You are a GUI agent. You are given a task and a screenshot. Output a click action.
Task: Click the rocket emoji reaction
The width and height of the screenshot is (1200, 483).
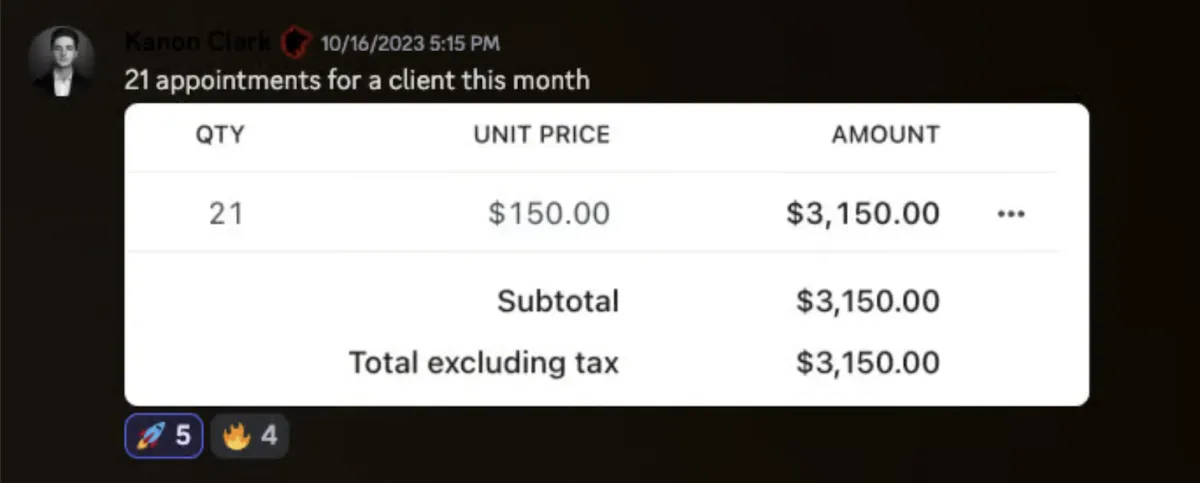point(164,436)
